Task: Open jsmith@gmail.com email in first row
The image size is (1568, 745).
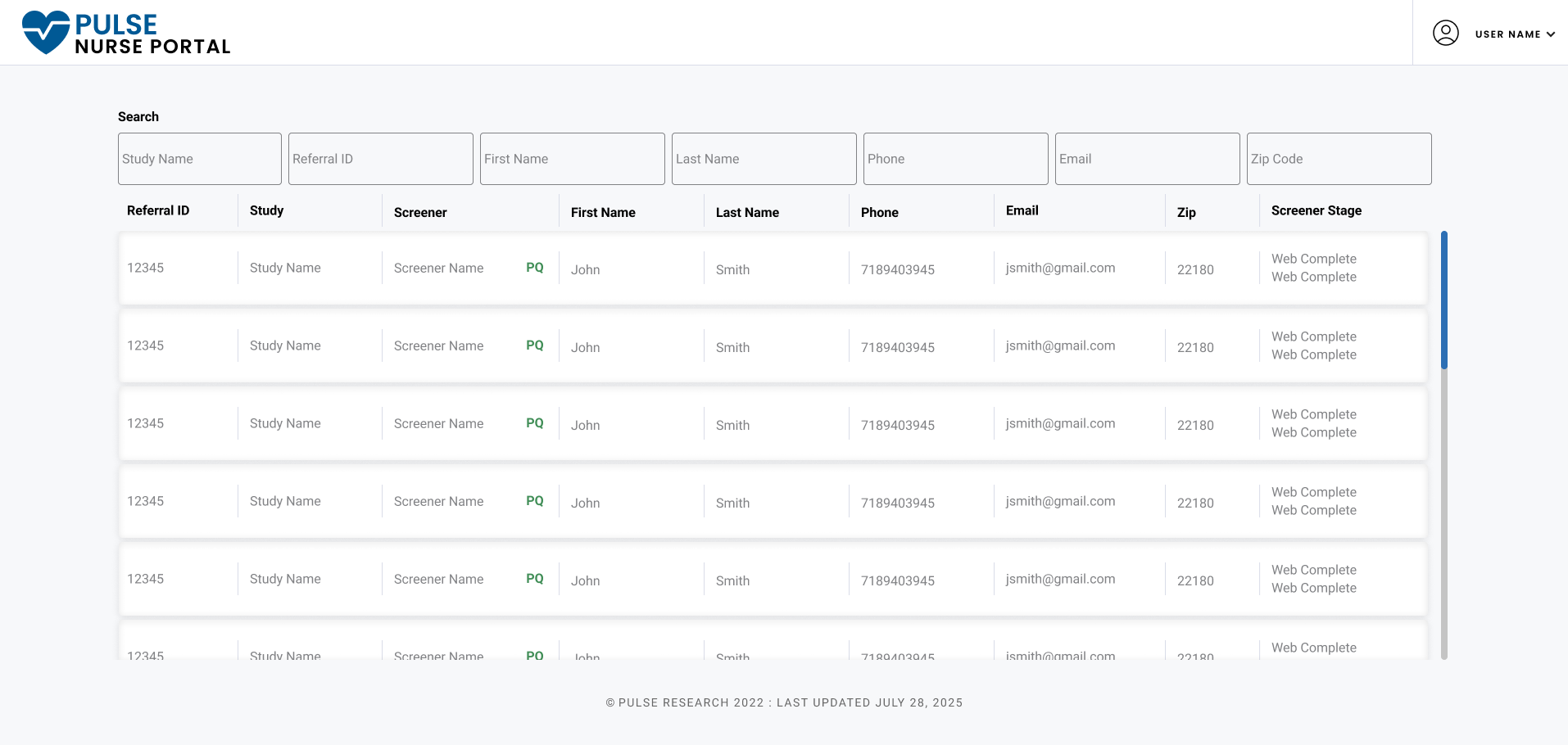Action: point(1060,268)
